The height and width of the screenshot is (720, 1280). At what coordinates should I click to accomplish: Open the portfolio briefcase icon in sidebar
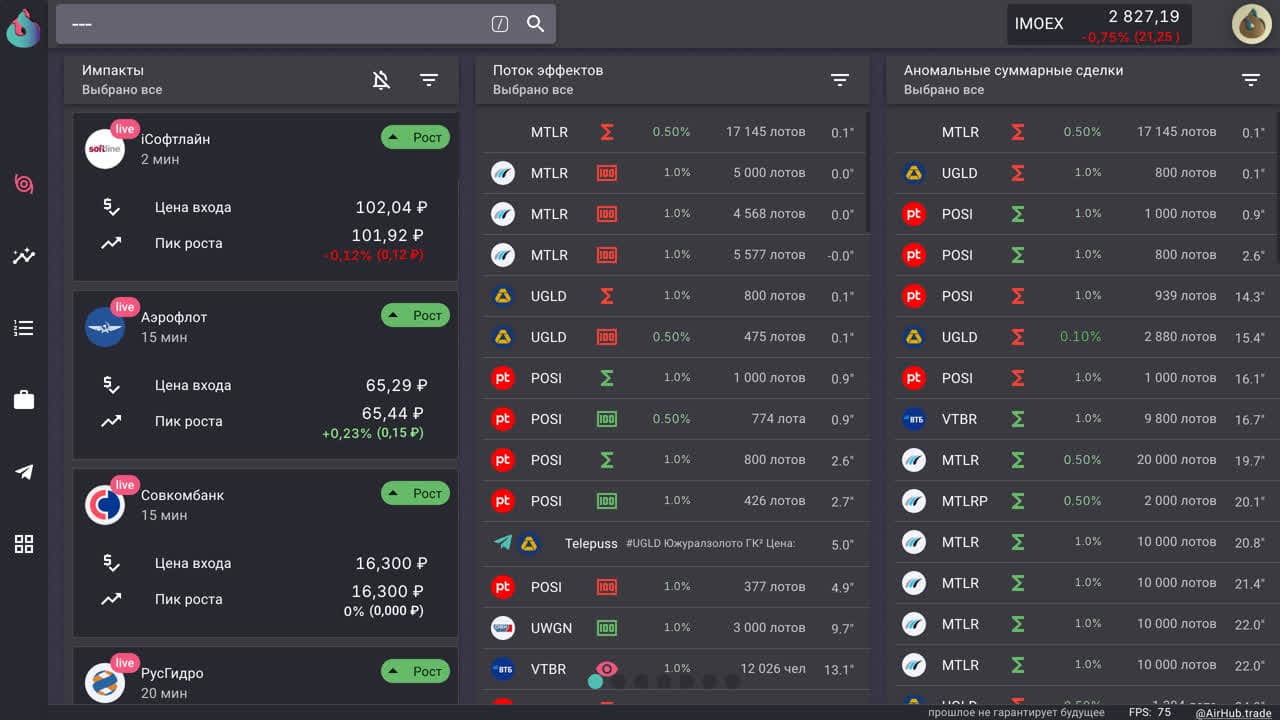coord(24,400)
